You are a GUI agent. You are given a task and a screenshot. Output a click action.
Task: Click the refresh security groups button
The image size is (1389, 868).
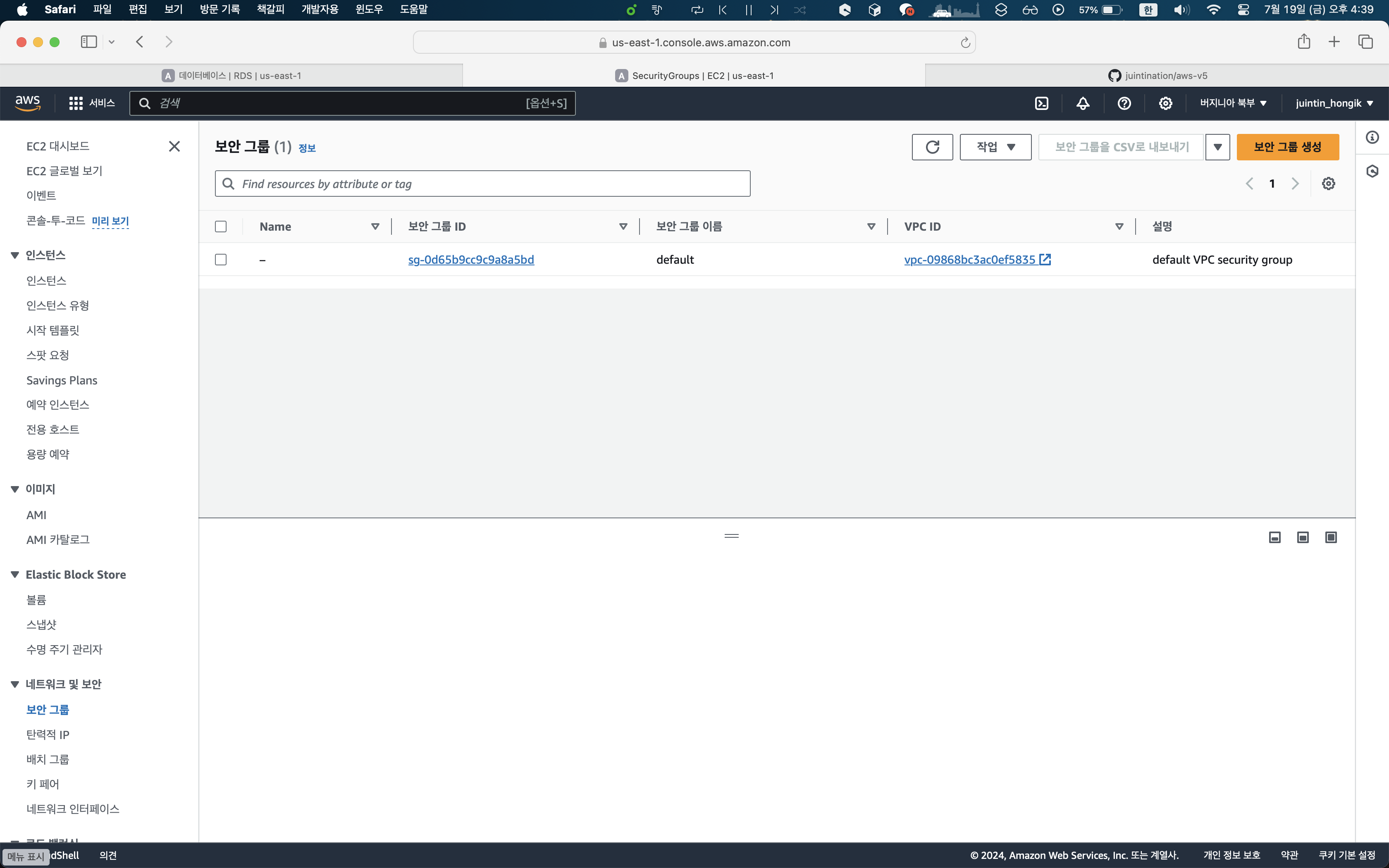point(932,147)
